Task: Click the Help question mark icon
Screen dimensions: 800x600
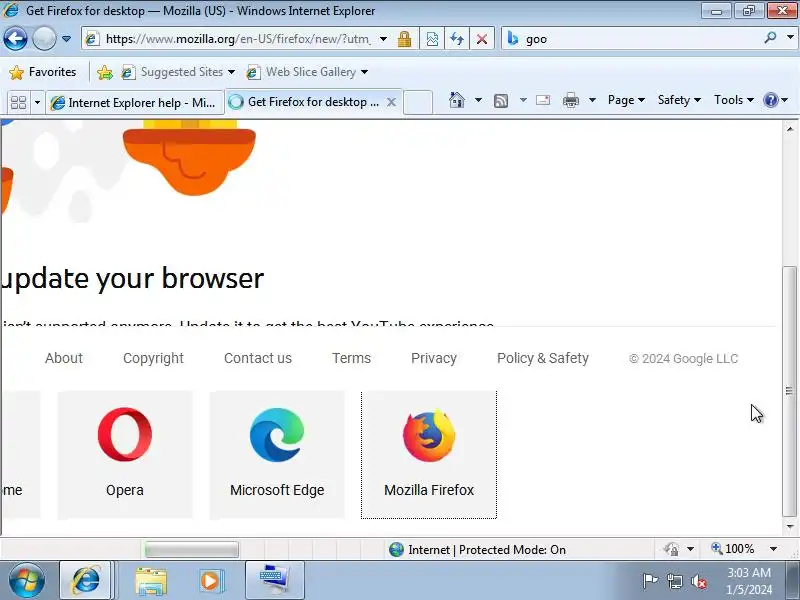Action: pyautogui.click(x=770, y=100)
